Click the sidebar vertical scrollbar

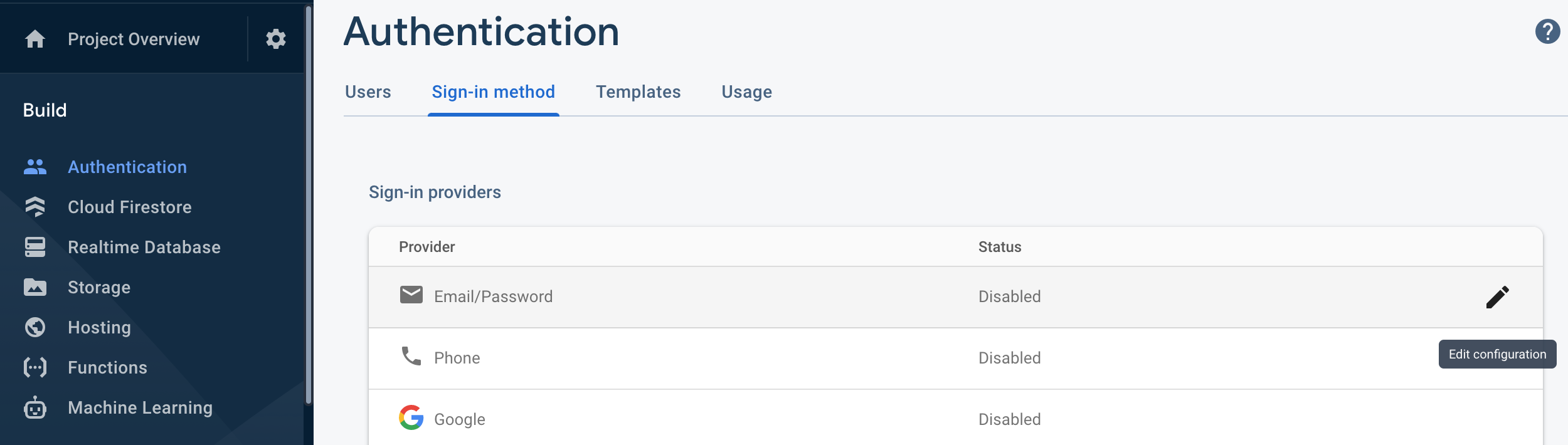point(308,206)
